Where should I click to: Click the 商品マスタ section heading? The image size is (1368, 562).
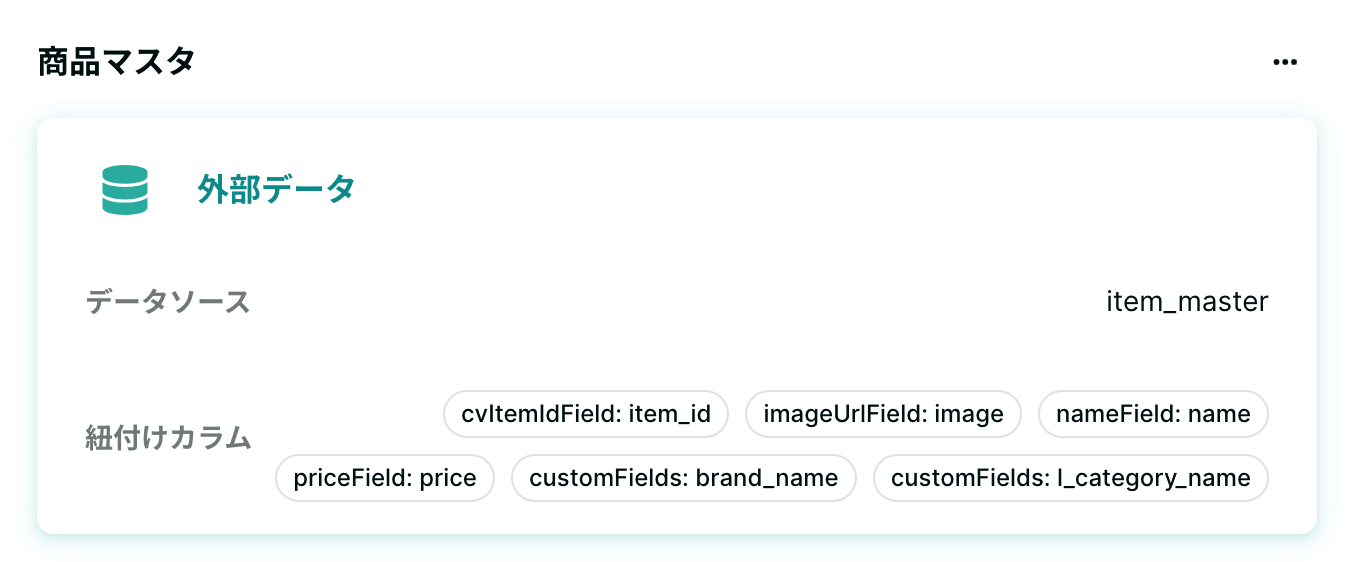116,62
